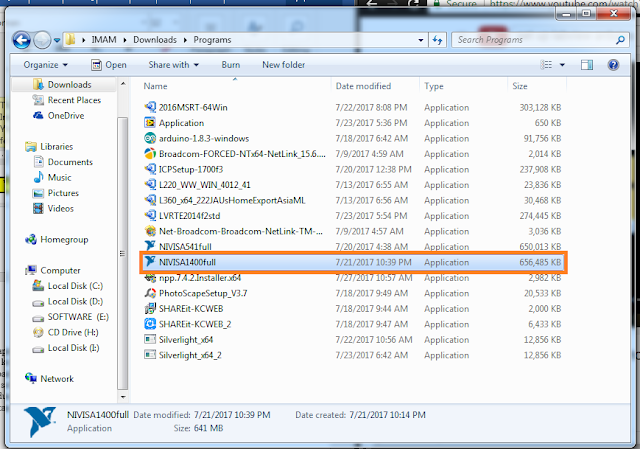This screenshot has height=449, width=640.
Task: Click the refresh button next to address bar
Action: pyautogui.click(x=438, y=40)
